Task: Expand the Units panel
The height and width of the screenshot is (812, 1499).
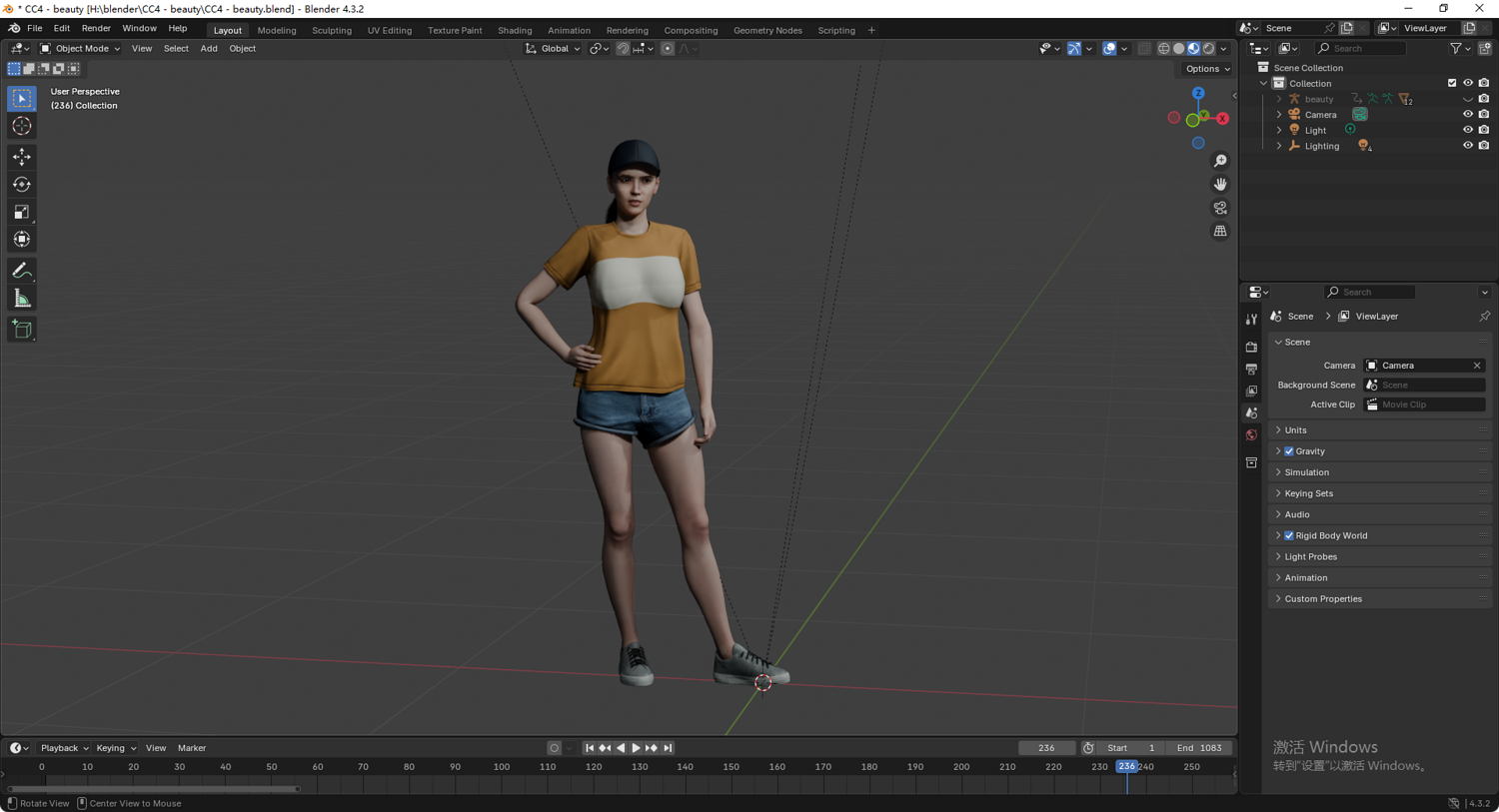Action: coord(1295,430)
